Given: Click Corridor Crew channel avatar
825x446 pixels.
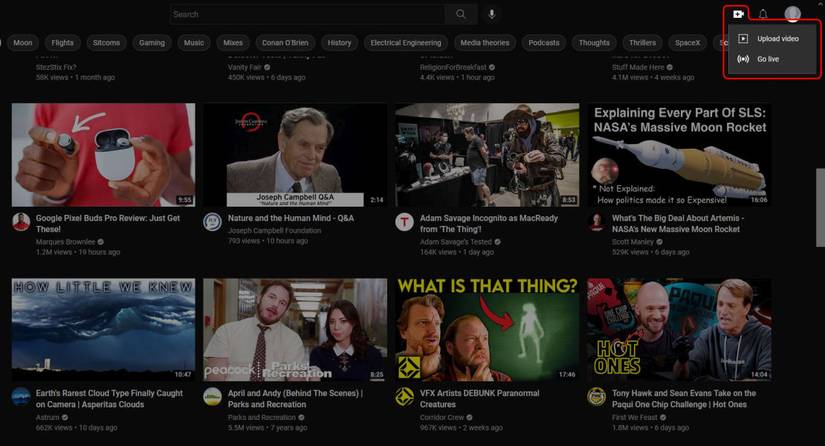Looking at the screenshot, I should [404, 397].
